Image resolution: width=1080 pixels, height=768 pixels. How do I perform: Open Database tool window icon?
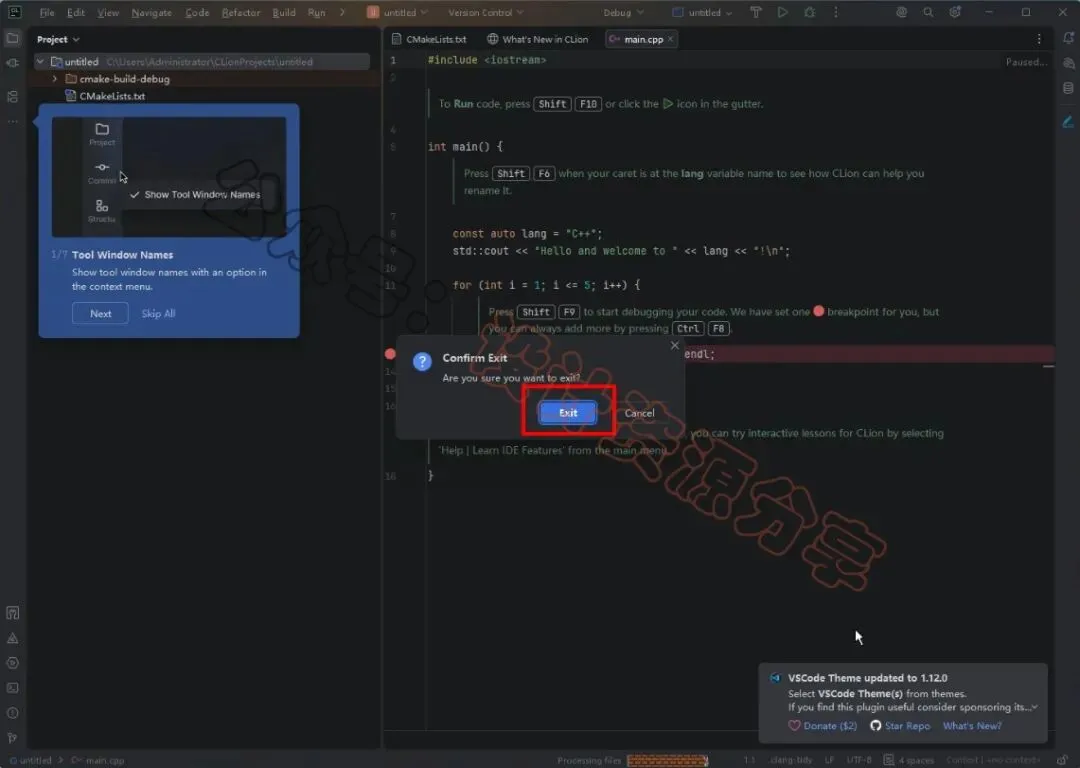pos(1068,88)
